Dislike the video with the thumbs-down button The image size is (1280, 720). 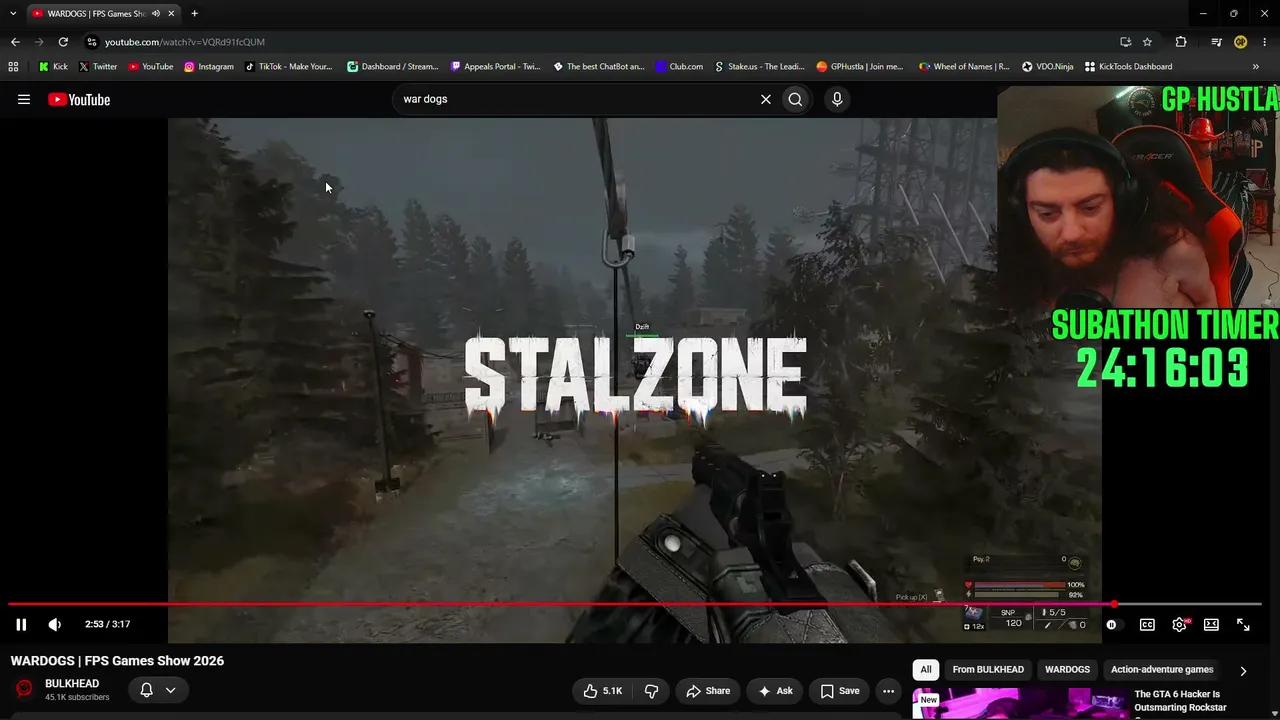pos(652,691)
